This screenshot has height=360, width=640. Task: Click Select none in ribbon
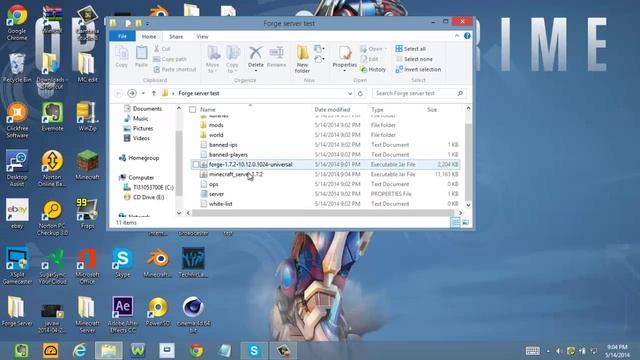click(414, 59)
